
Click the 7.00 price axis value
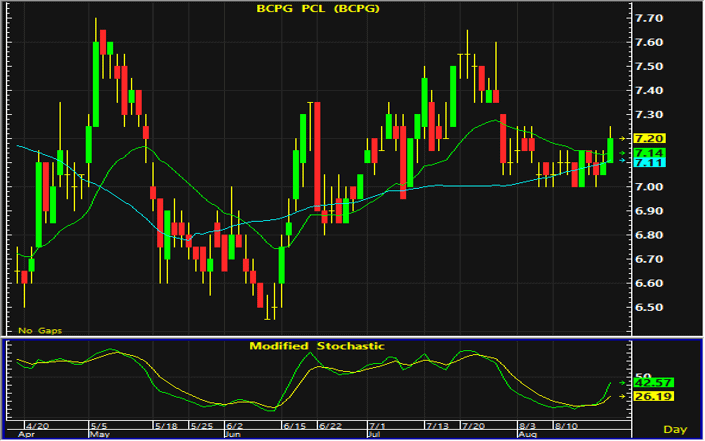pos(648,187)
